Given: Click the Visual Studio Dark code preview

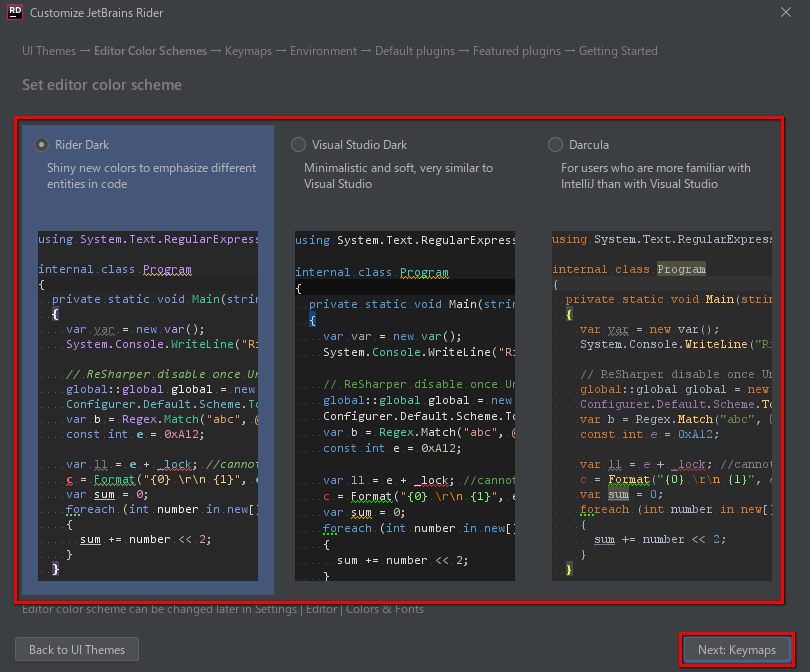Looking at the screenshot, I should (405, 406).
